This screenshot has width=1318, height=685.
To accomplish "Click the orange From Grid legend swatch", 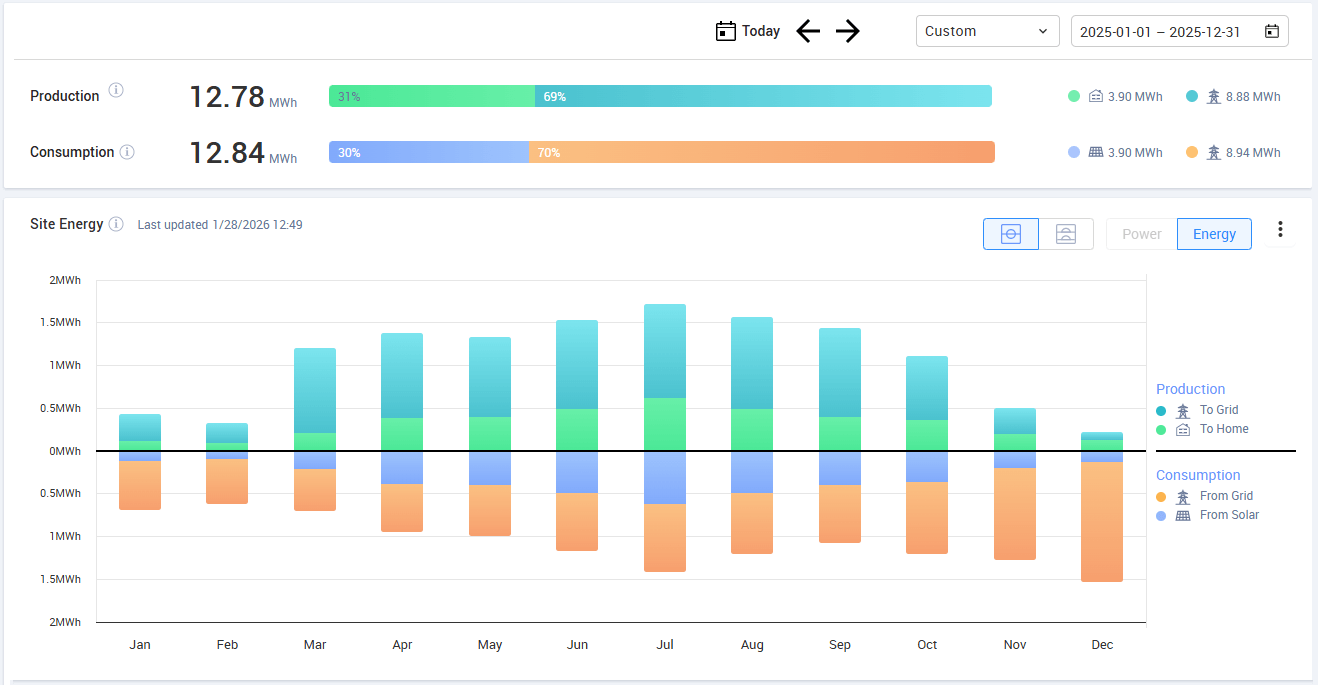I will click(x=1161, y=496).
